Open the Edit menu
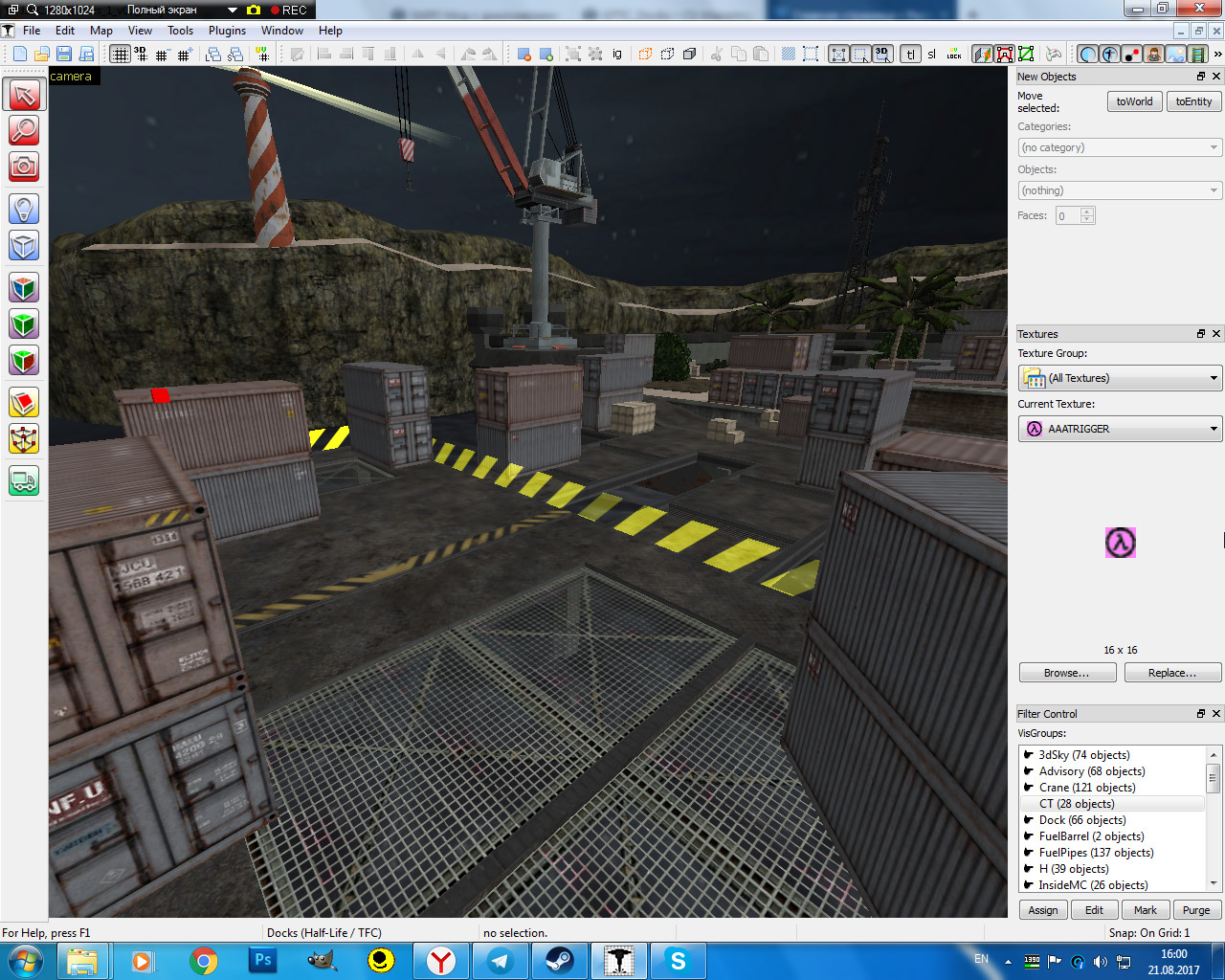 [65, 31]
